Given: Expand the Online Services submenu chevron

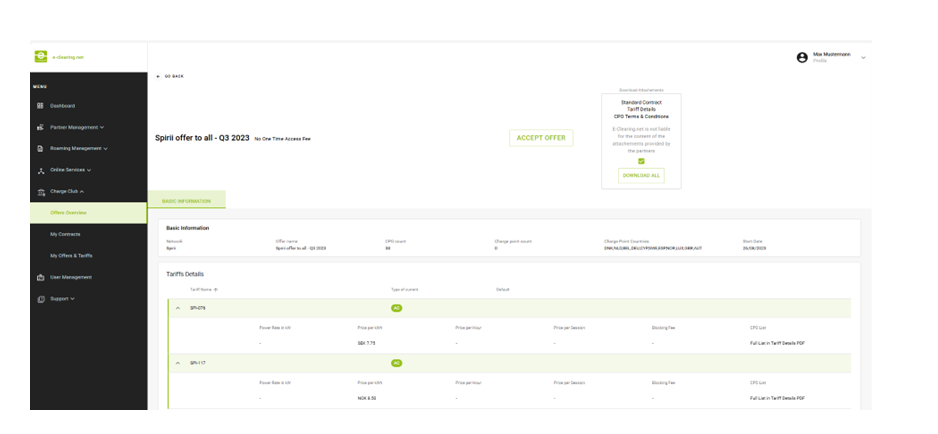Looking at the screenshot, I should 89,170.
